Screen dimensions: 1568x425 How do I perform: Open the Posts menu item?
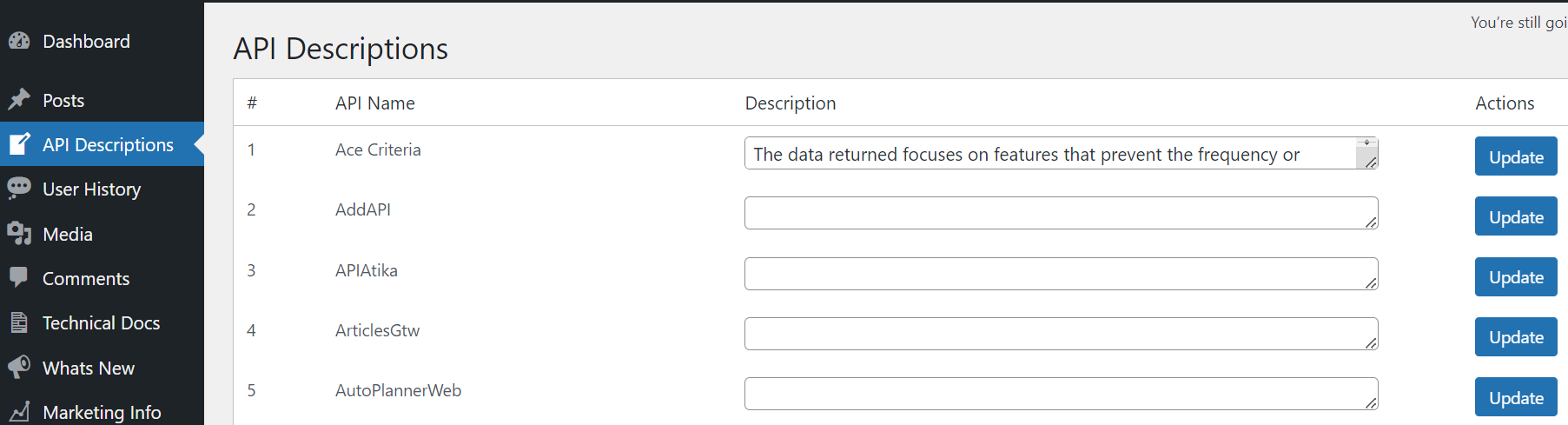tap(102, 100)
